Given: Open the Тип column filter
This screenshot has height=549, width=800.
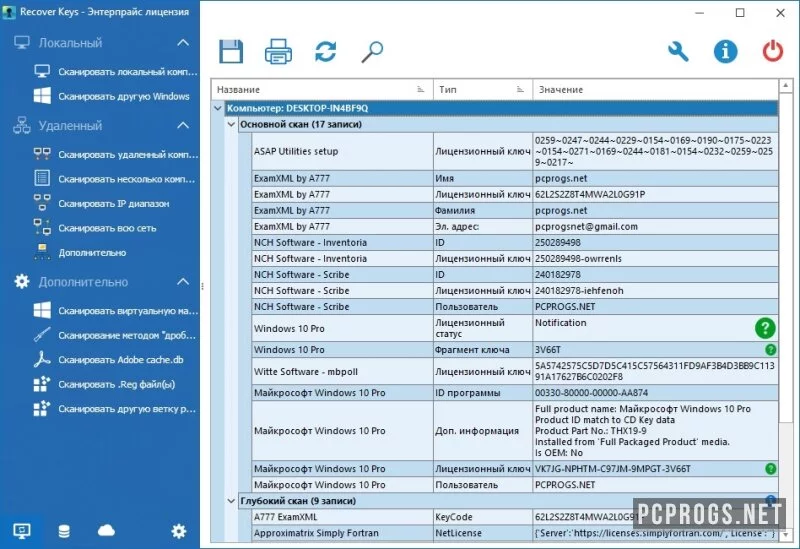Looking at the screenshot, I should pyautogui.click(x=520, y=89).
